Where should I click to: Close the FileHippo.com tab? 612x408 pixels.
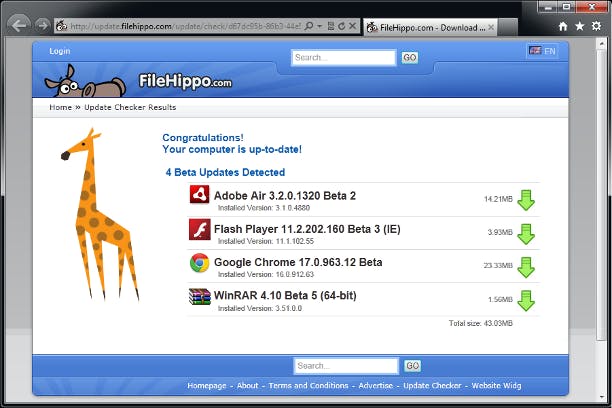tap(491, 27)
